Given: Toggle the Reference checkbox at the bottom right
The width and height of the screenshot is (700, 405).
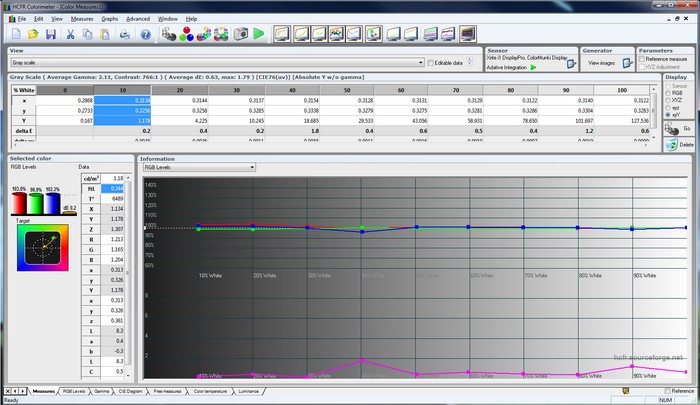Looking at the screenshot, I should coord(668,391).
